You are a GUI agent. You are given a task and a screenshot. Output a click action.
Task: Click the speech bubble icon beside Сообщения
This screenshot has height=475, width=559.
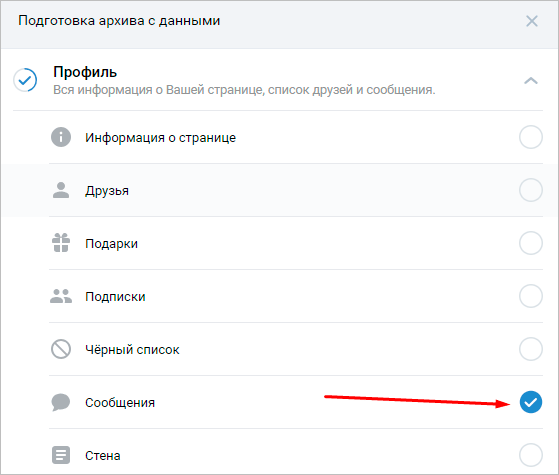coord(61,402)
